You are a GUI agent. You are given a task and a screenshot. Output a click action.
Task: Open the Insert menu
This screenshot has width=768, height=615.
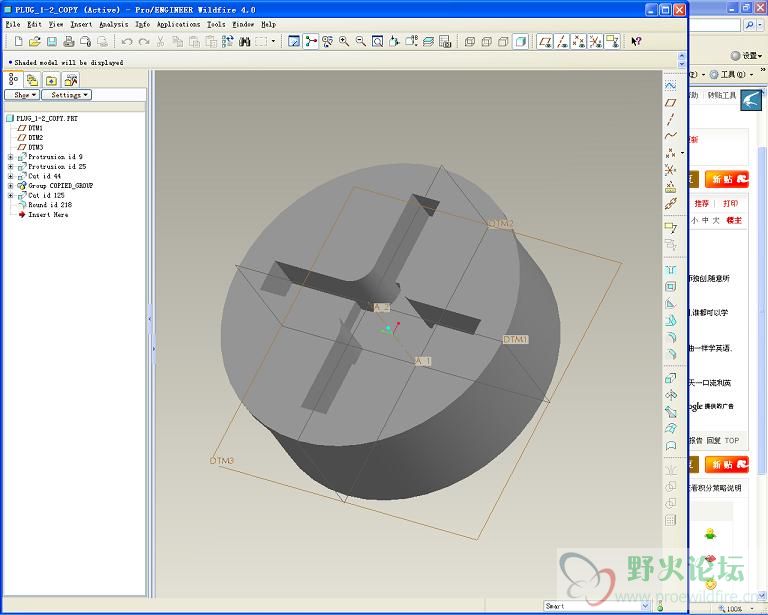coord(81,24)
